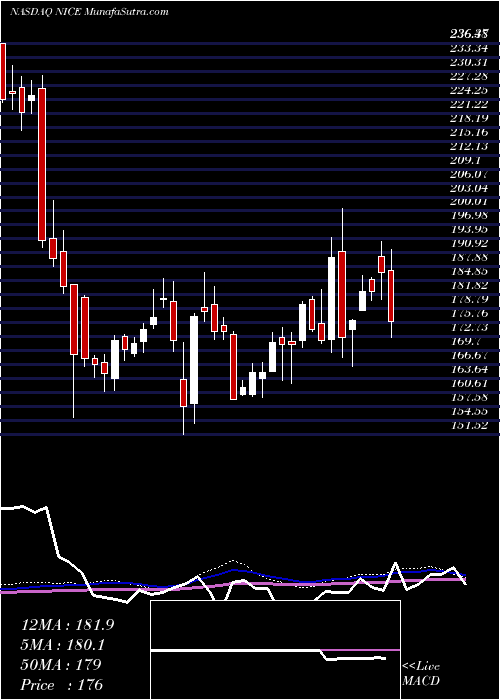Click the Live MACD label

tap(421, 674)
